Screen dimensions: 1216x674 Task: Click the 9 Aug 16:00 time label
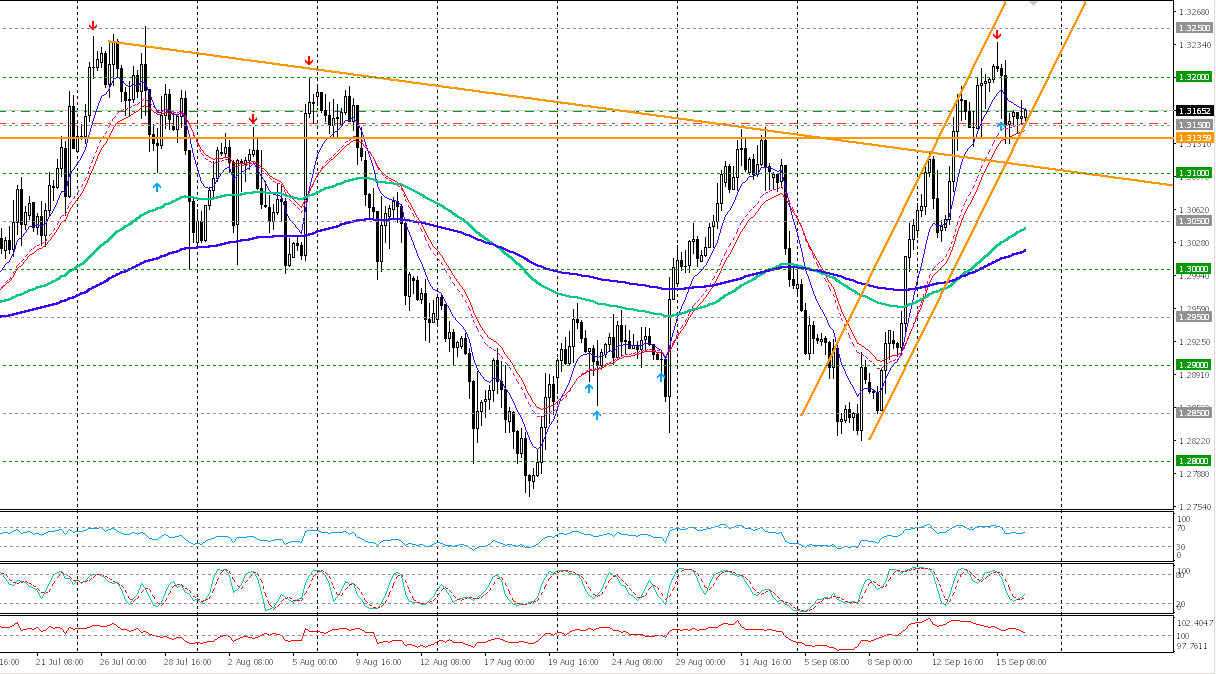coord(381,662)
